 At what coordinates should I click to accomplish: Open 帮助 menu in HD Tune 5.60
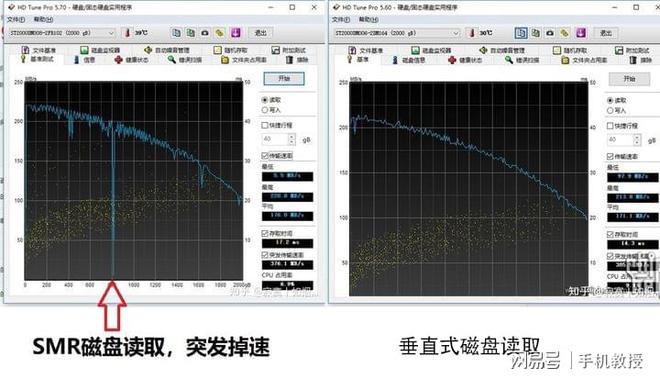[368, 19]
